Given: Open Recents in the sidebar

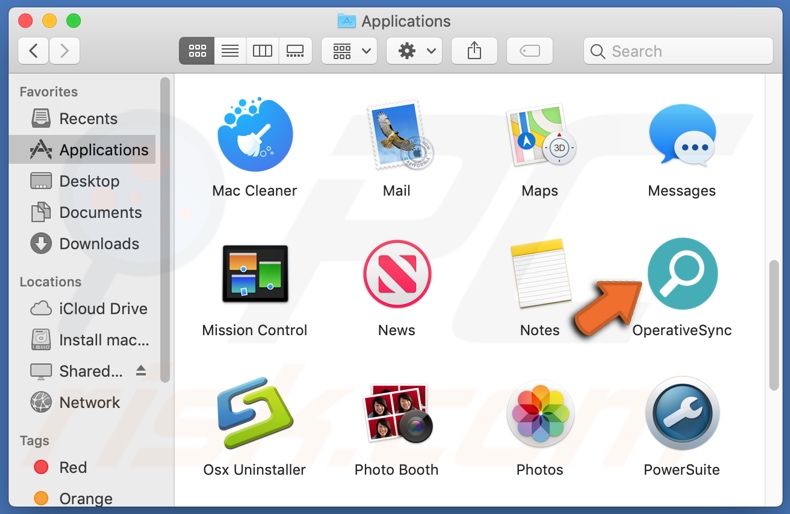Looking at the screenshot, I should [82, 118].
